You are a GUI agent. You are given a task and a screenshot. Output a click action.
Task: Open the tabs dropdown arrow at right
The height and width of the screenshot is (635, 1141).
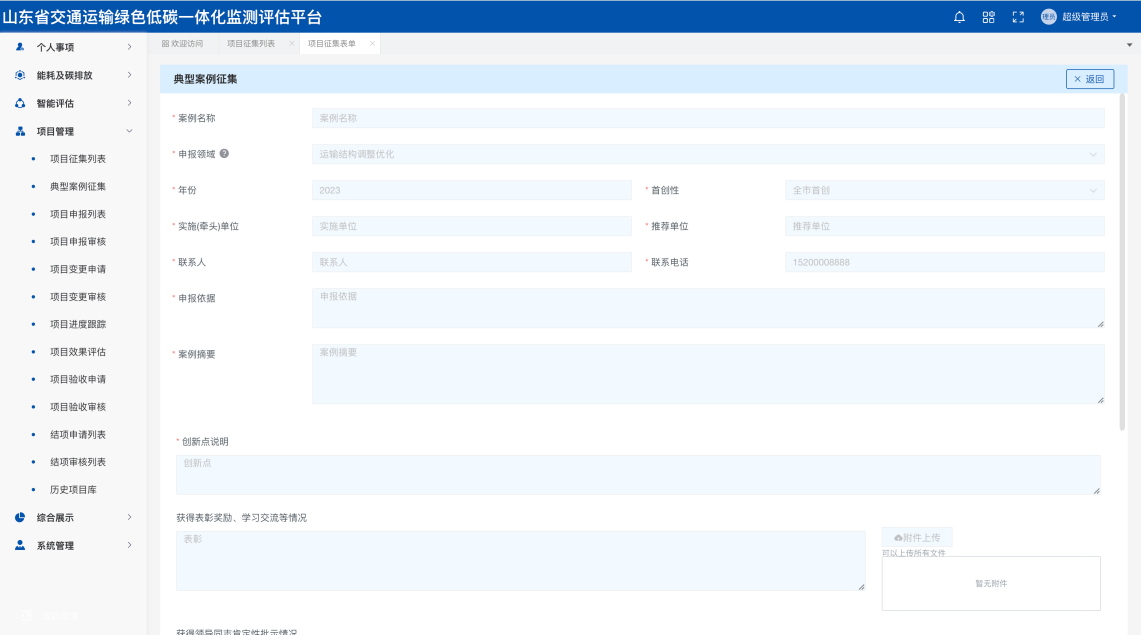pos(1130,44)
